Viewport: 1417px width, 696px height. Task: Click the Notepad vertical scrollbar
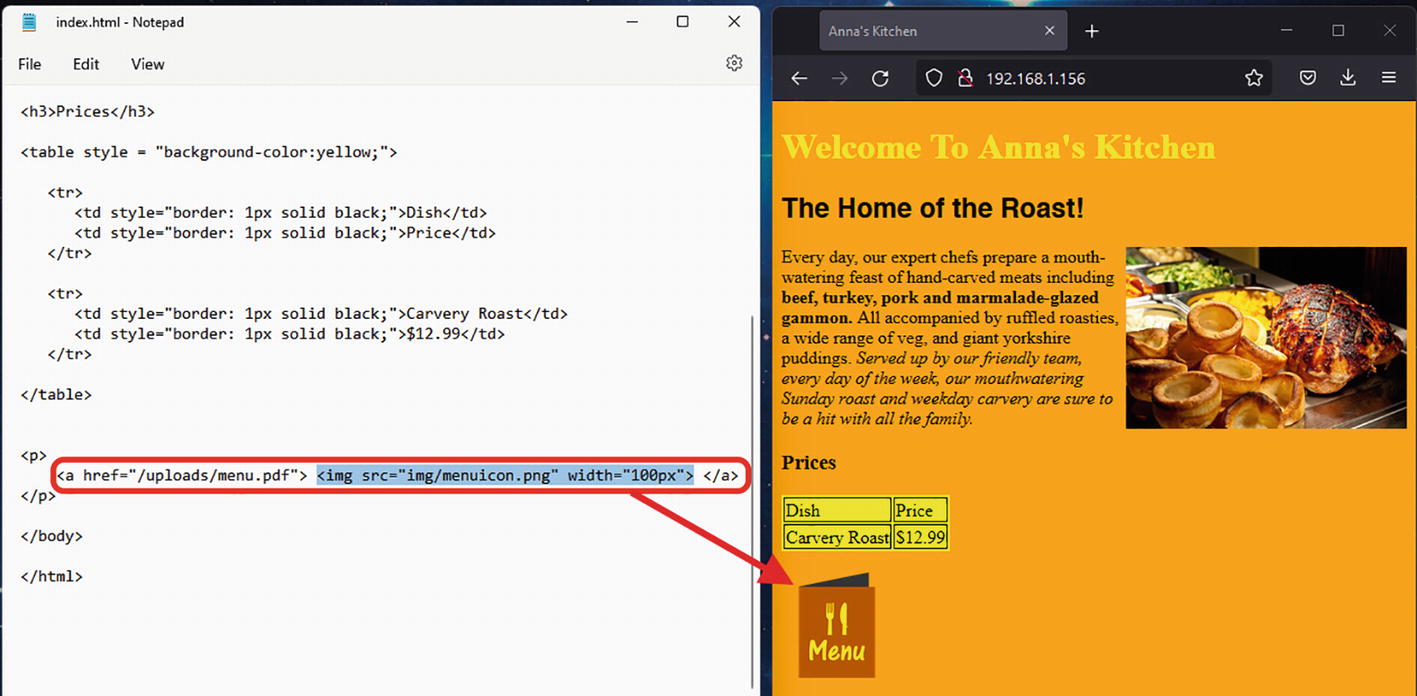(753, 500)
